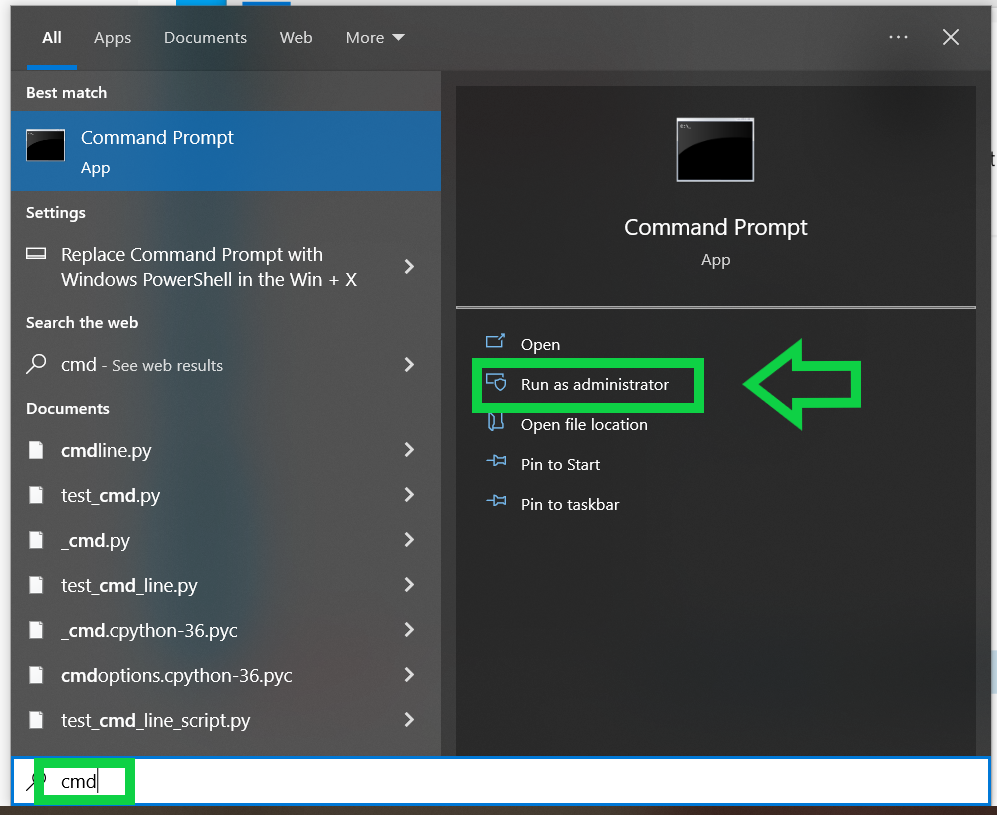997x815 pixels.
Task: Click the Open file location folder icon
Action: [x=496, y=424]
